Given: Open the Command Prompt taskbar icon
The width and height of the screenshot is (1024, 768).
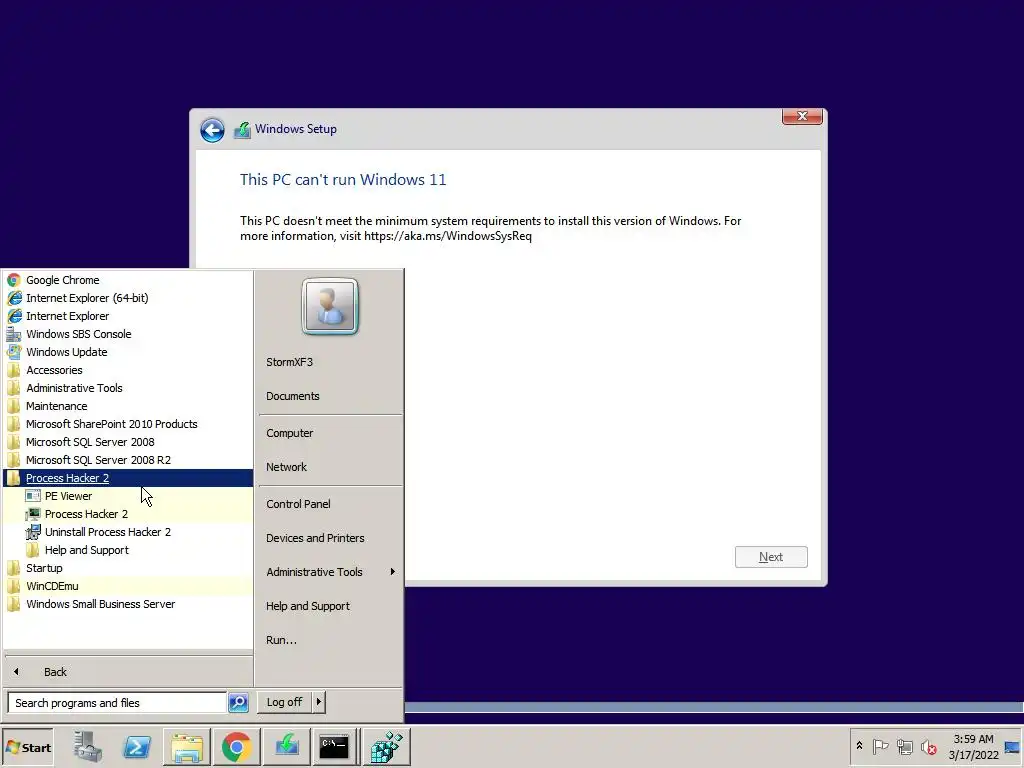Looking at the screenshot, I should (335, 747).
